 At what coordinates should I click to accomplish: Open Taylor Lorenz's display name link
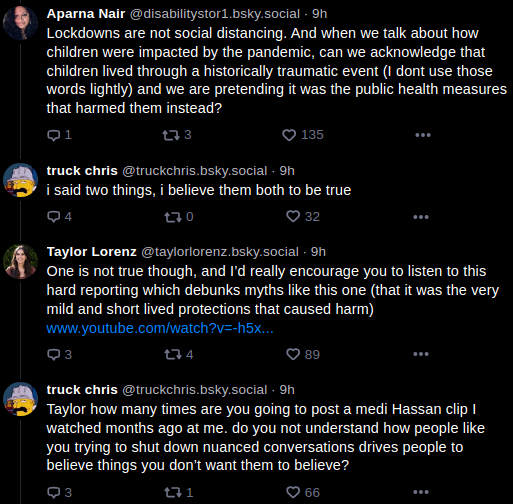[92, 252]
